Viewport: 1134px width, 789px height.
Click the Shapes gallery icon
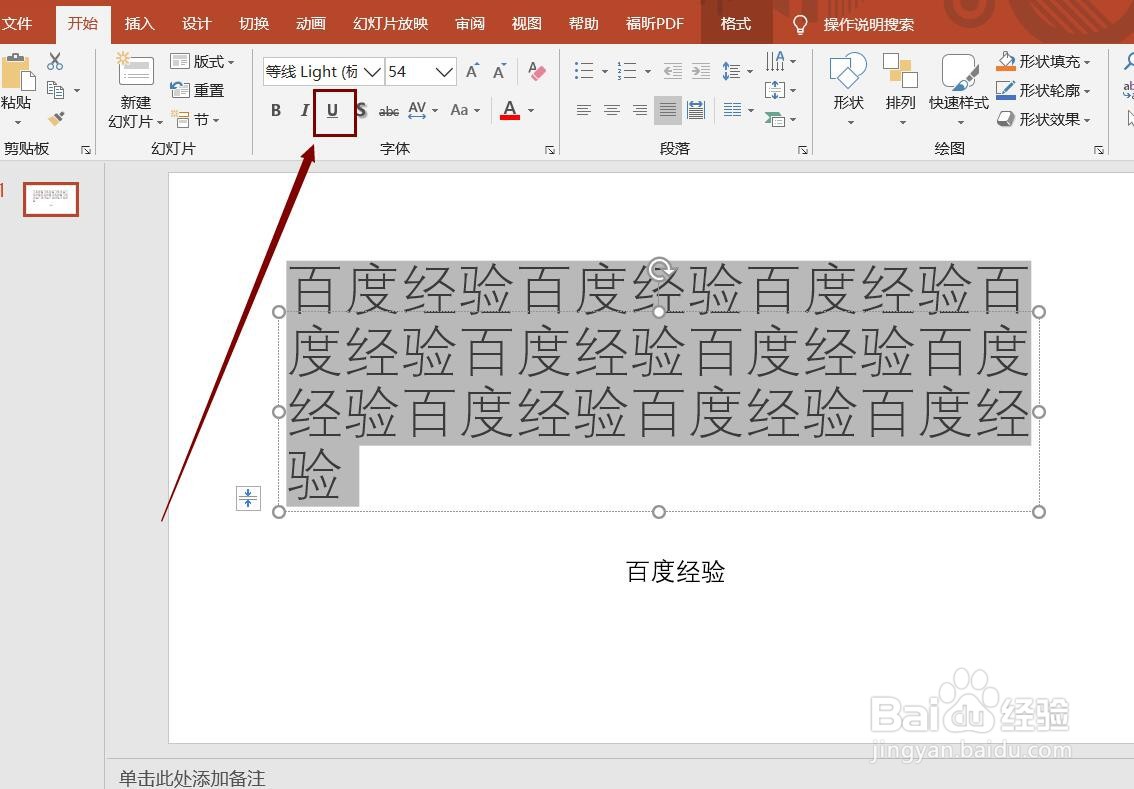[x=848, y=71]
